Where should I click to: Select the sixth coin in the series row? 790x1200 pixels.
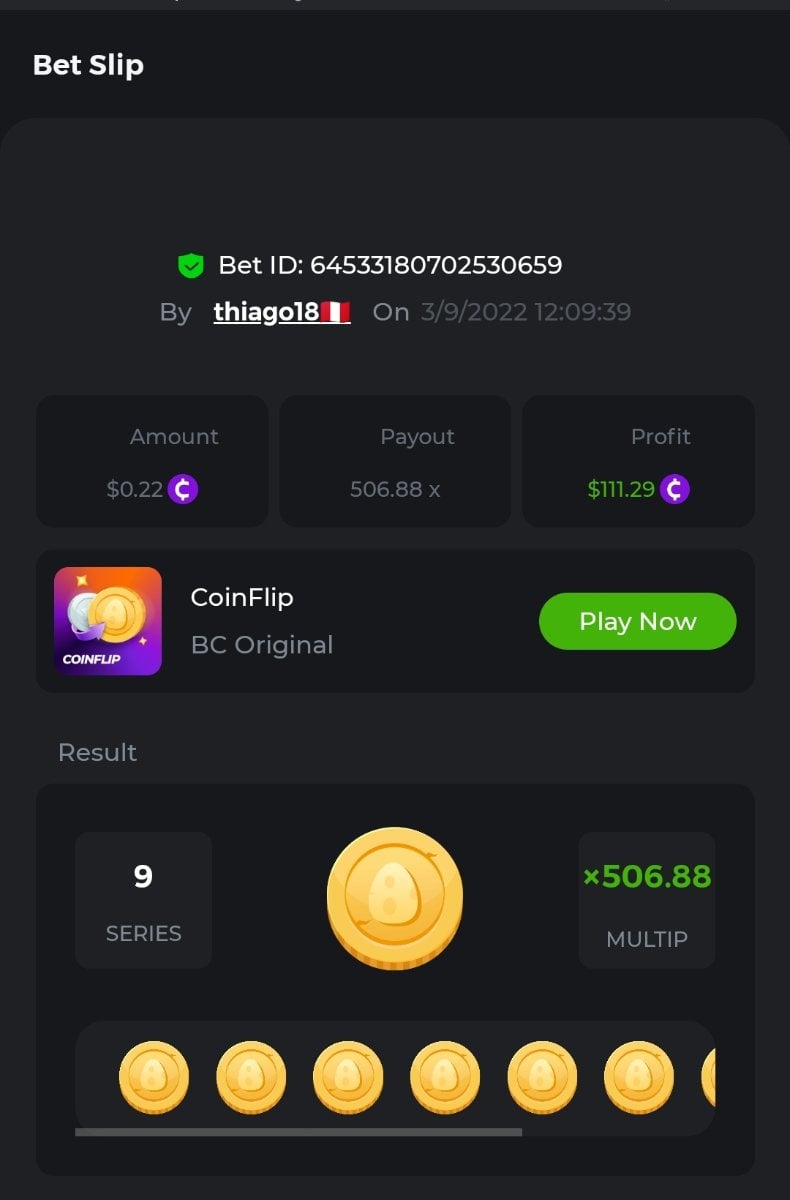point(639,1078)
